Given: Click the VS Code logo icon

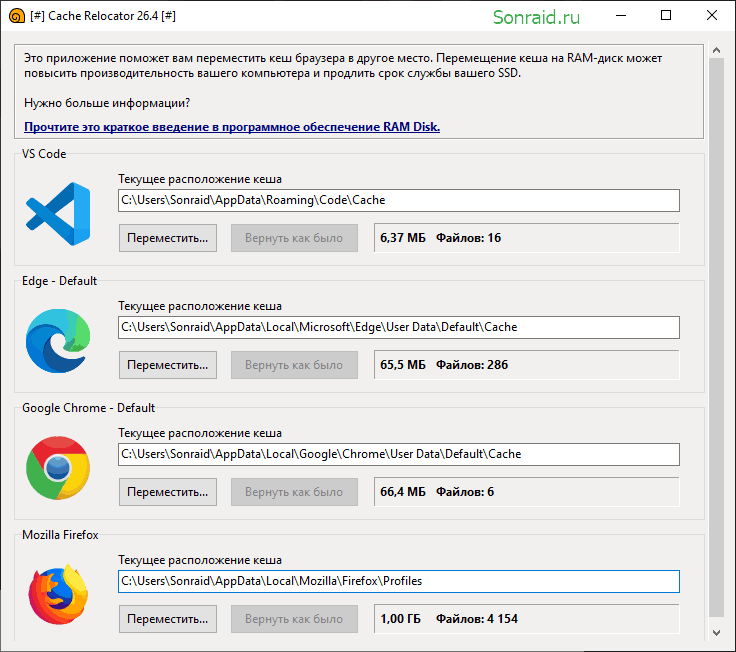Looking at the screenshot, I should pos(58,214).
